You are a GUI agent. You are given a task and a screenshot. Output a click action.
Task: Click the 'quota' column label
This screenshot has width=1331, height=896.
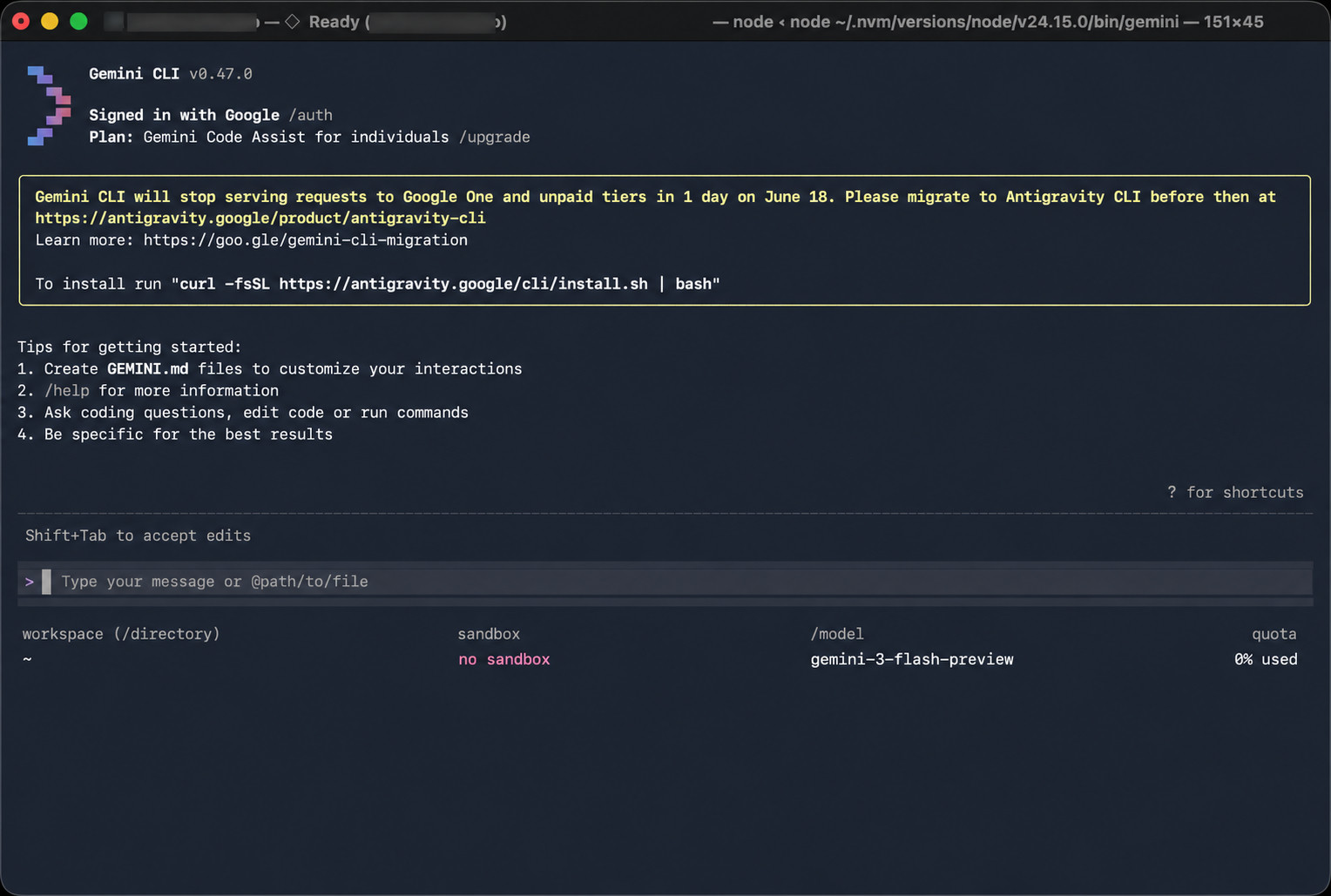1274,634
